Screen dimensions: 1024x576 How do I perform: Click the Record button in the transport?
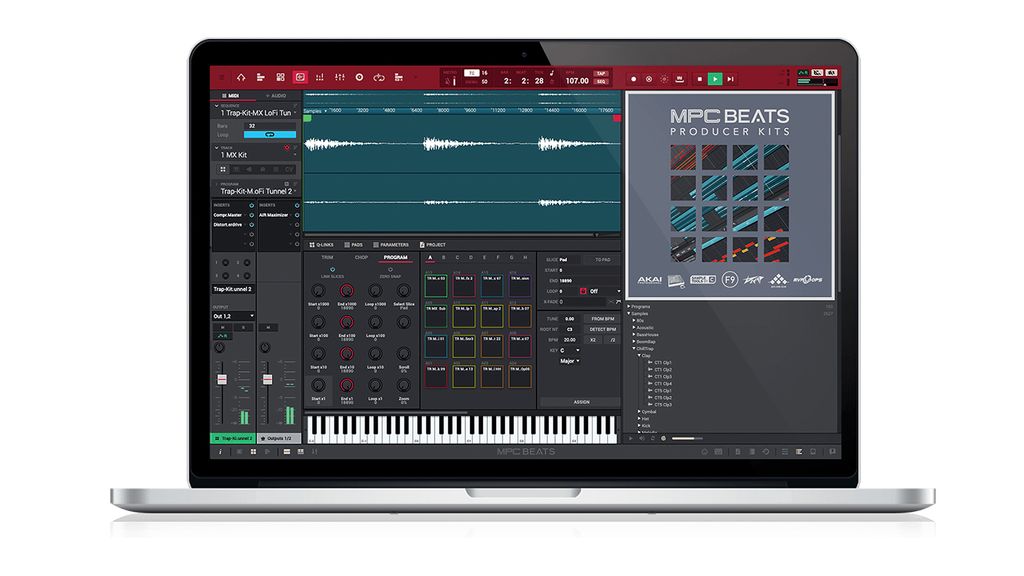point(633,78)
